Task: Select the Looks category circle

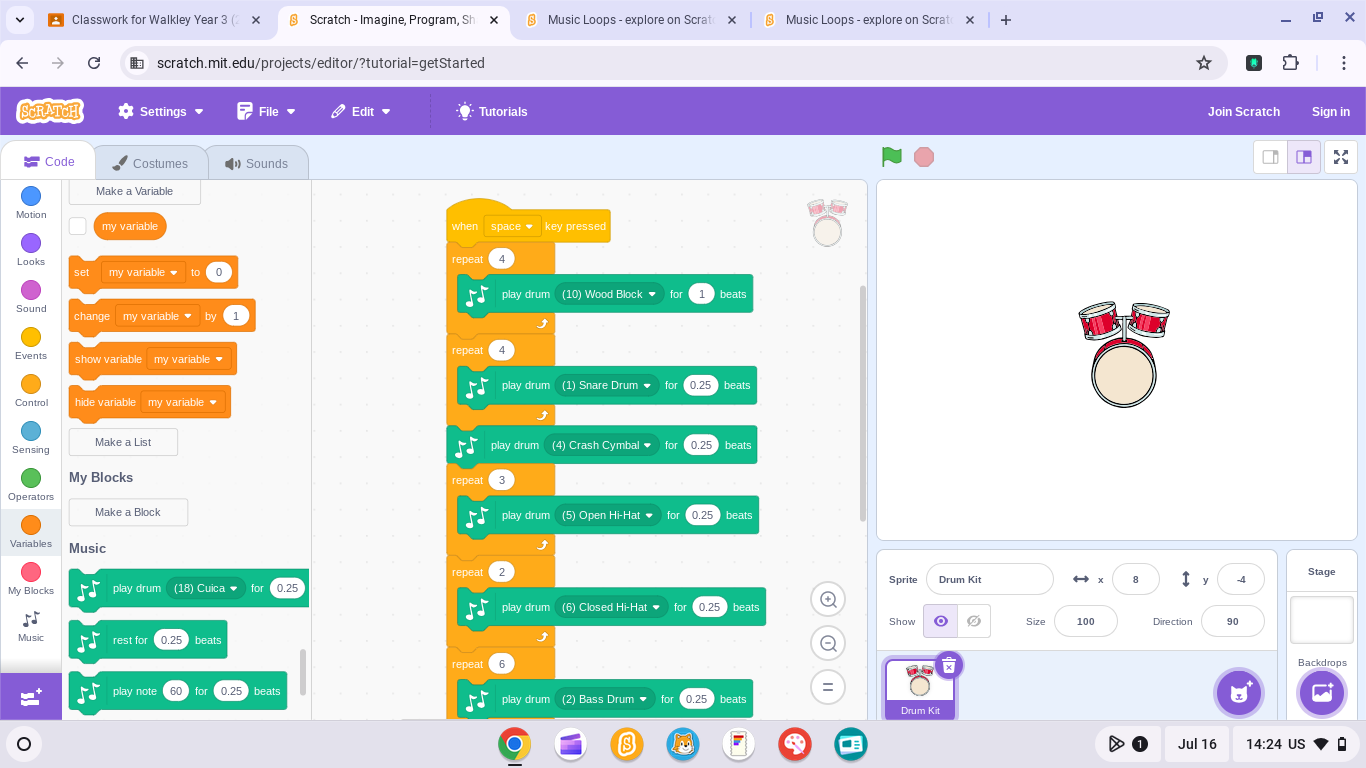Action: click(31, 243)
